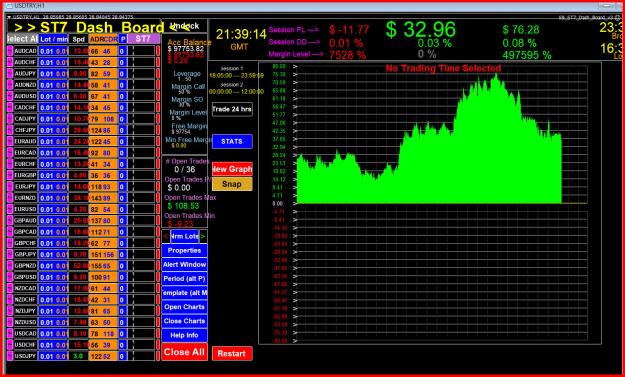
Task: Click the magenta icon beside AUDUSD
Action: click(10, 96)
